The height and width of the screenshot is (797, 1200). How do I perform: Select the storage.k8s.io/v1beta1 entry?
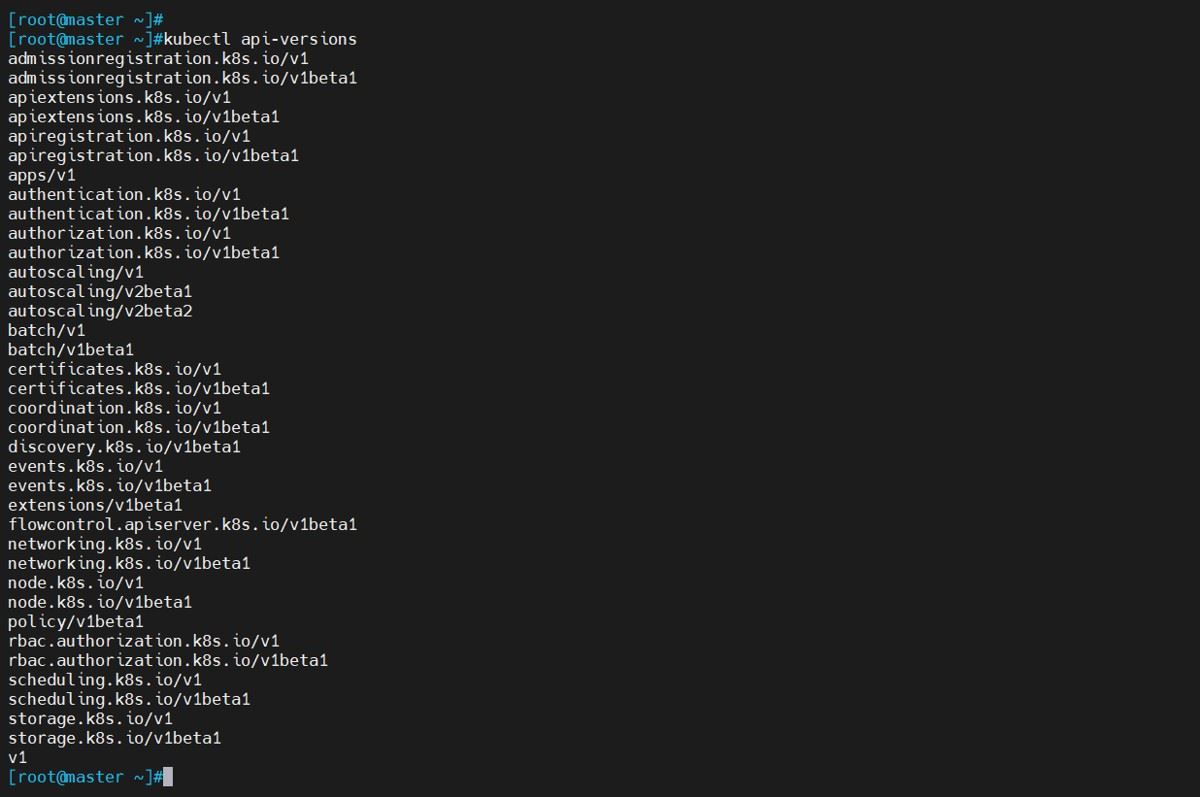tap(114, 738)
